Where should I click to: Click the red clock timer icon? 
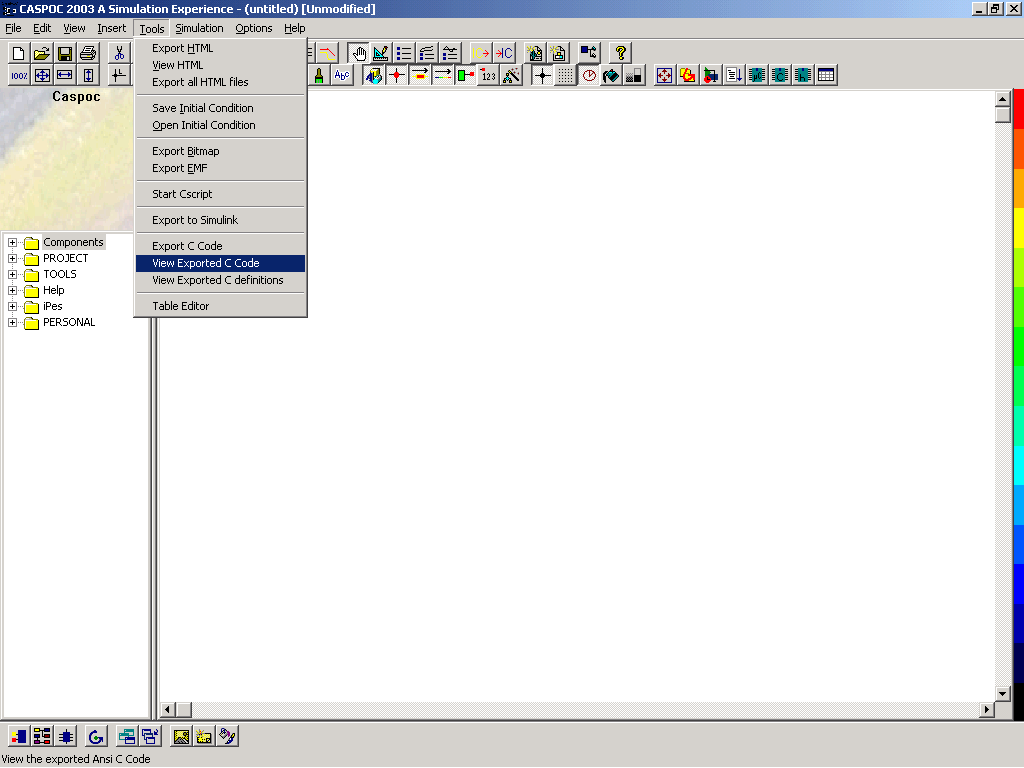[589, 76]
